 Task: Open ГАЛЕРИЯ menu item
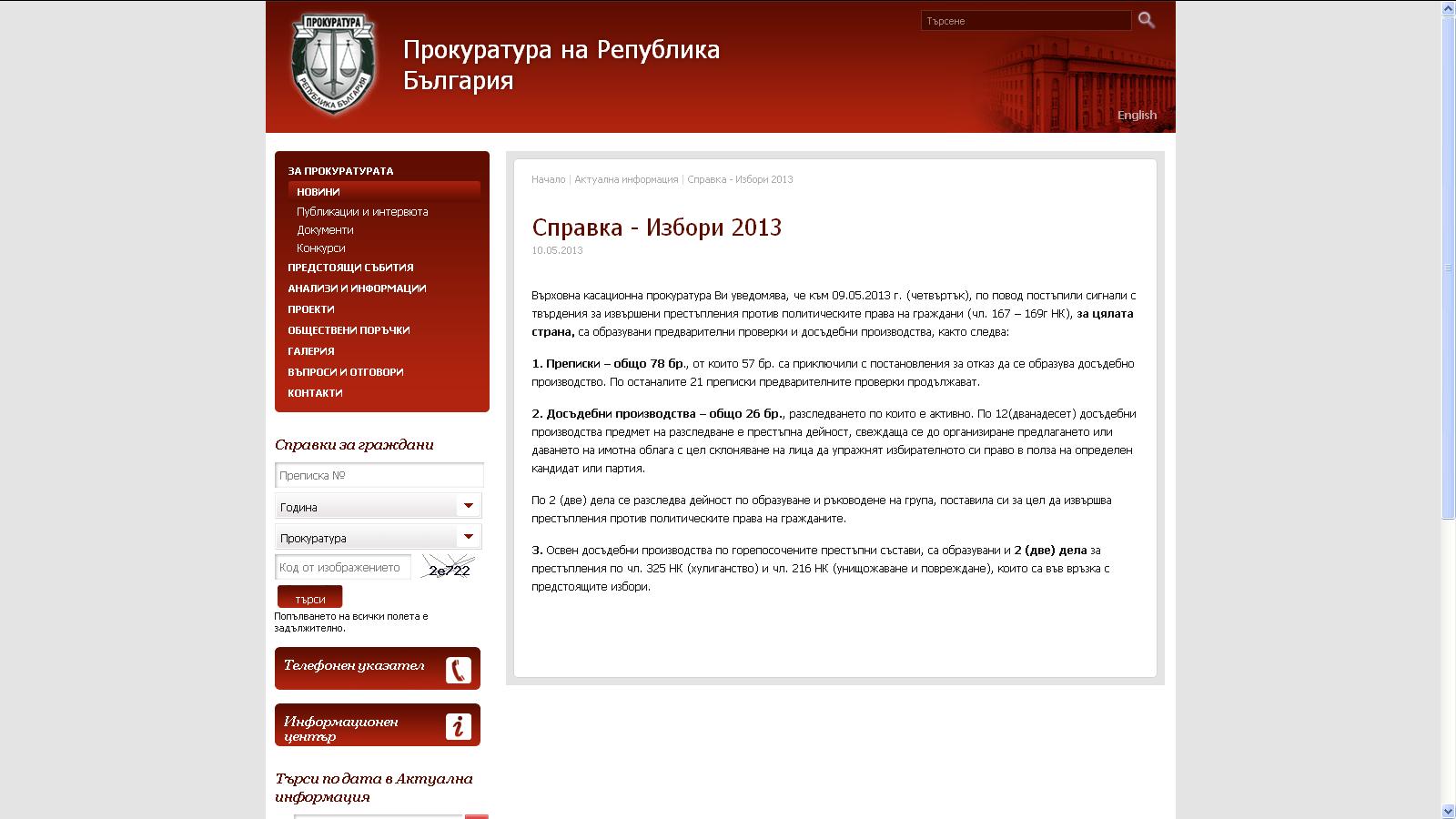tap(310, 351)
